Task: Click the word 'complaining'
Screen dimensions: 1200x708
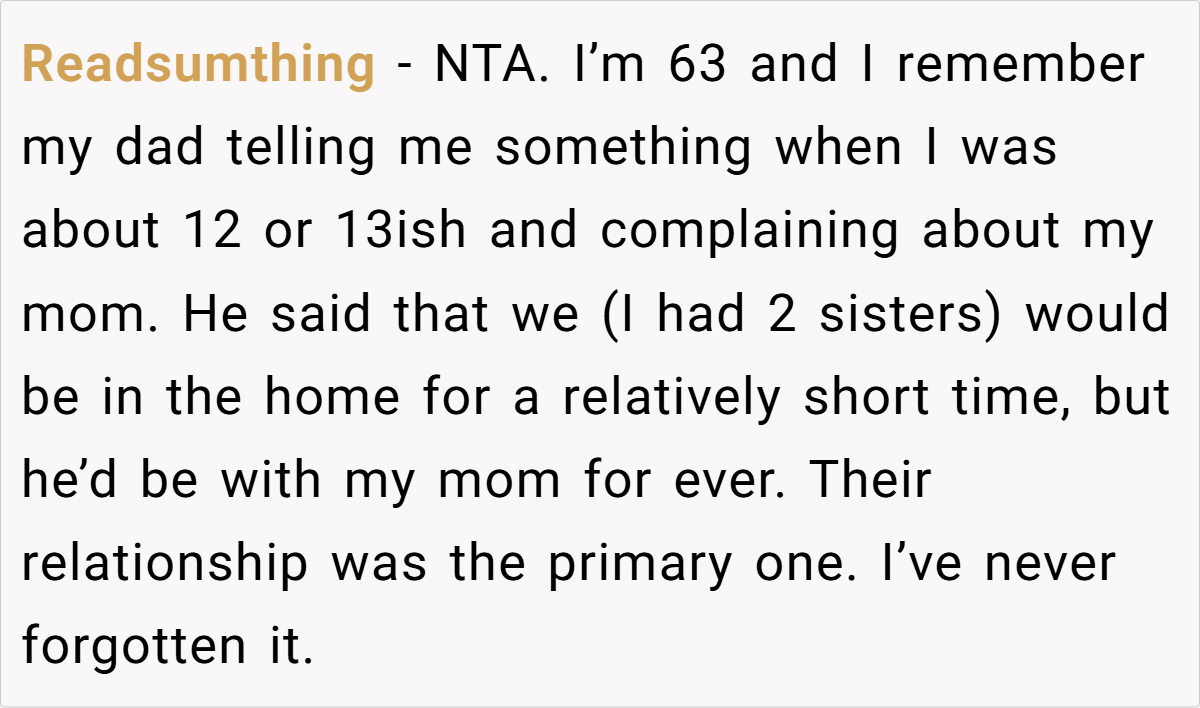Action: [750, 232]
